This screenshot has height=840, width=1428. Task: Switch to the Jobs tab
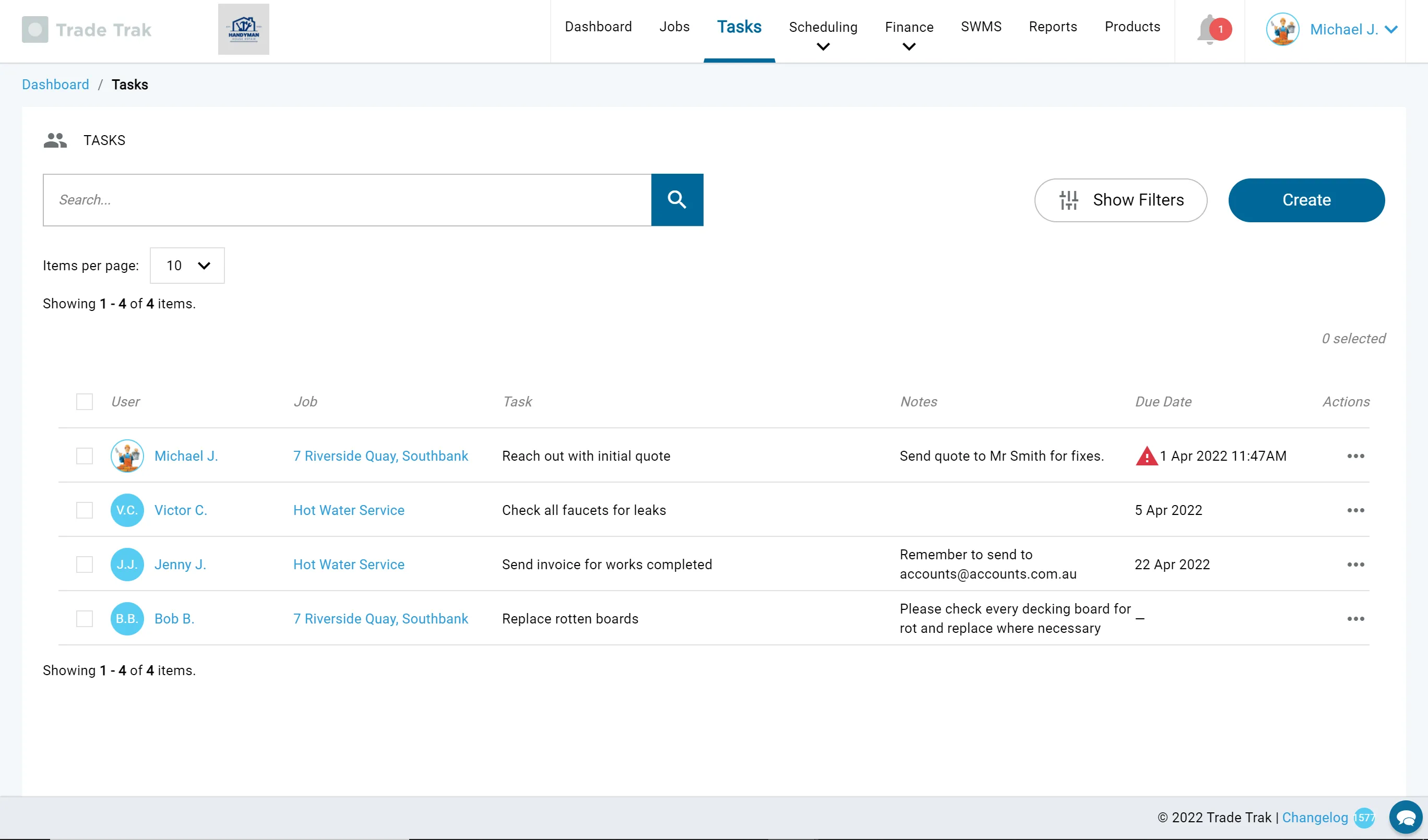click(674, 27)
